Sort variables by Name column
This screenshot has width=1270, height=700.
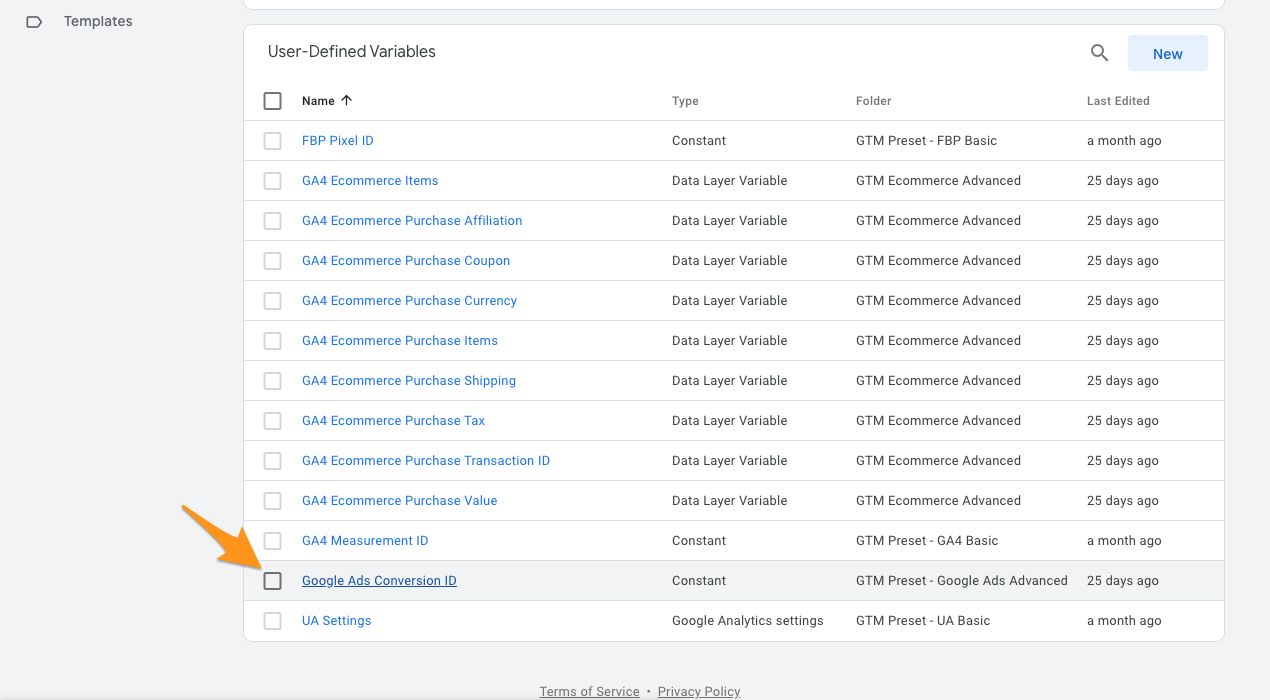click(x=318, y=101)
